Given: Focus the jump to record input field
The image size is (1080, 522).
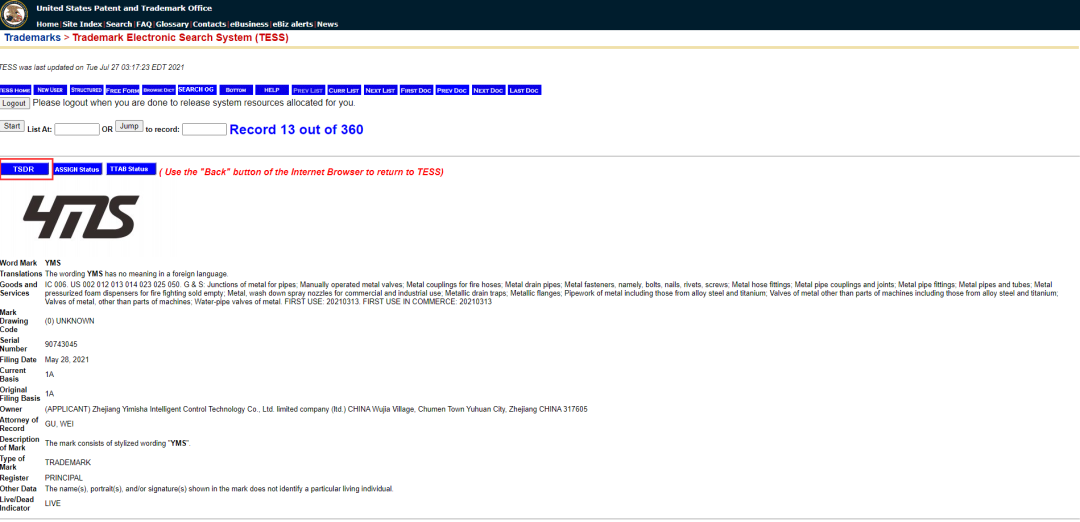Looking at the screenshot, I should (x=205, y=129).
